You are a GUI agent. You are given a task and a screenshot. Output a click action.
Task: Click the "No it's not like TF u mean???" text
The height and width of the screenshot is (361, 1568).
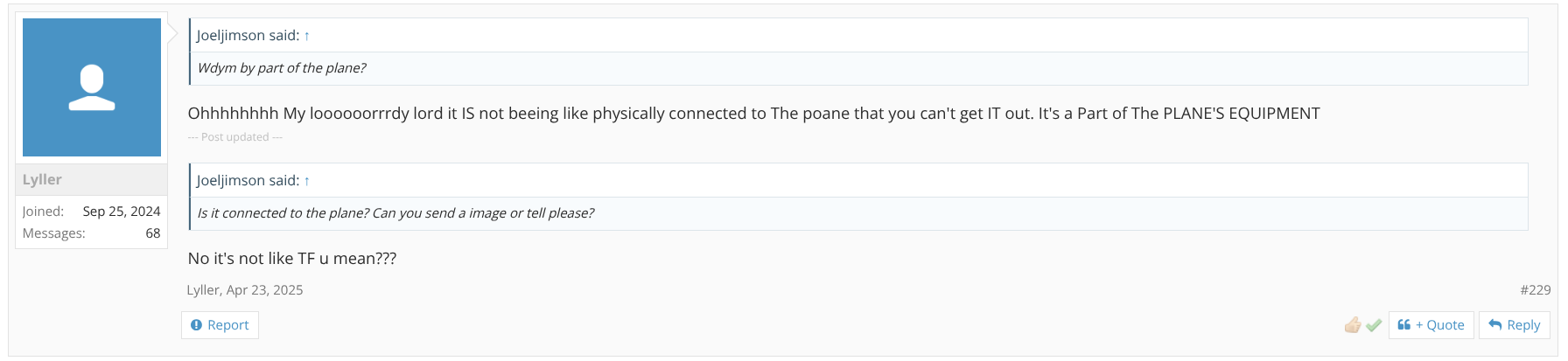coord(292,259)
